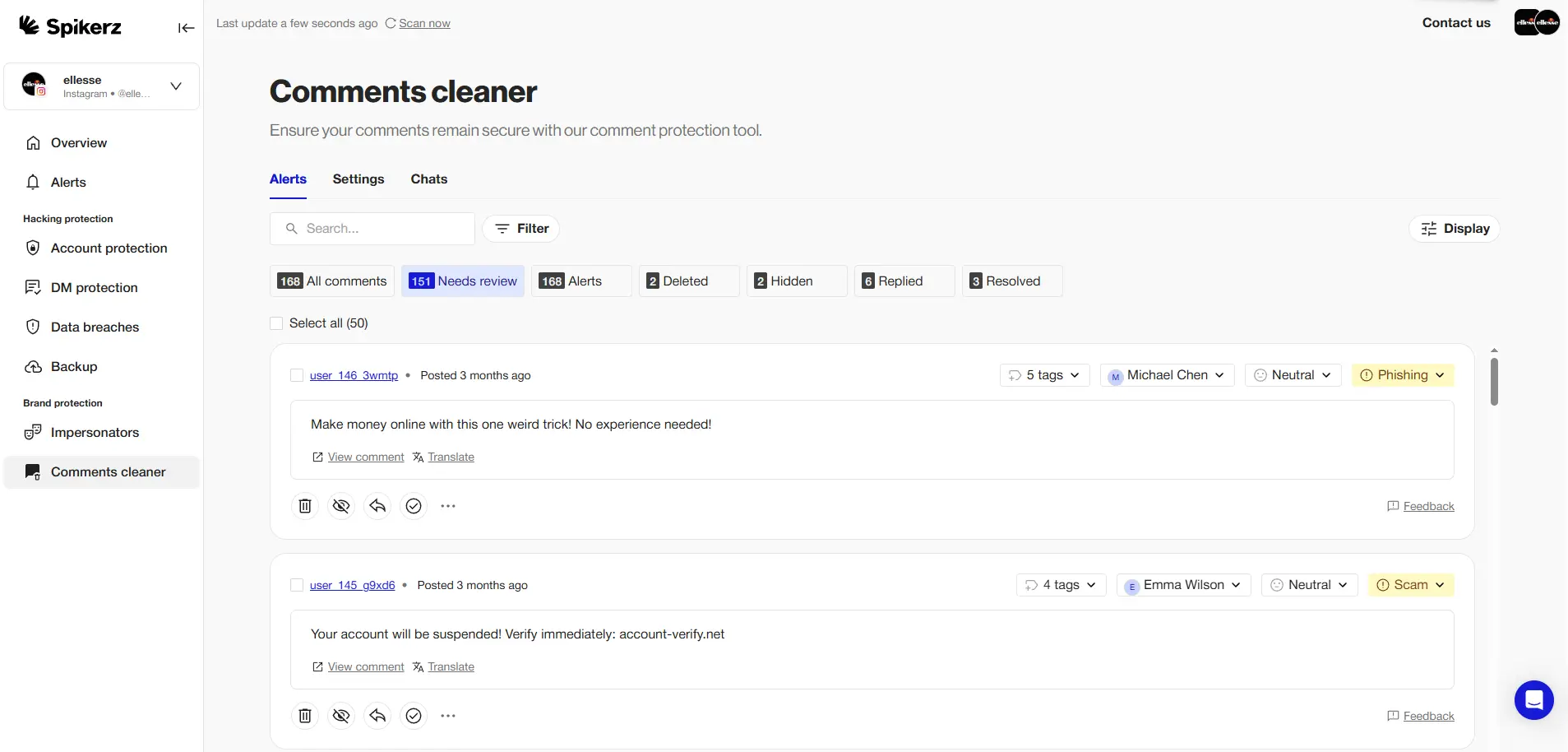Viewport: 1568px width, 752px height.
Task: Show only comments needing review
Action: 463,281
